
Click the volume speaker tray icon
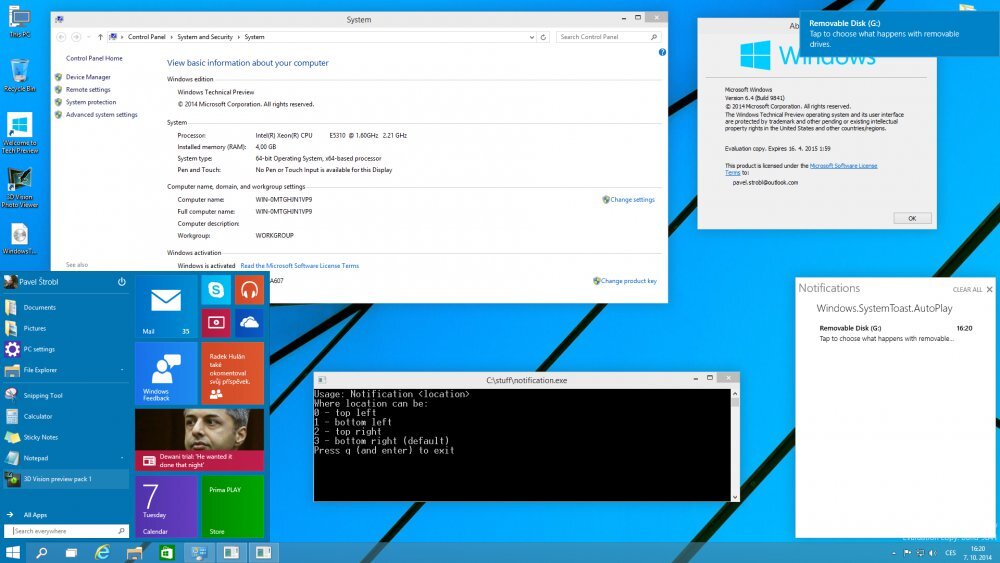click(932, 553)
